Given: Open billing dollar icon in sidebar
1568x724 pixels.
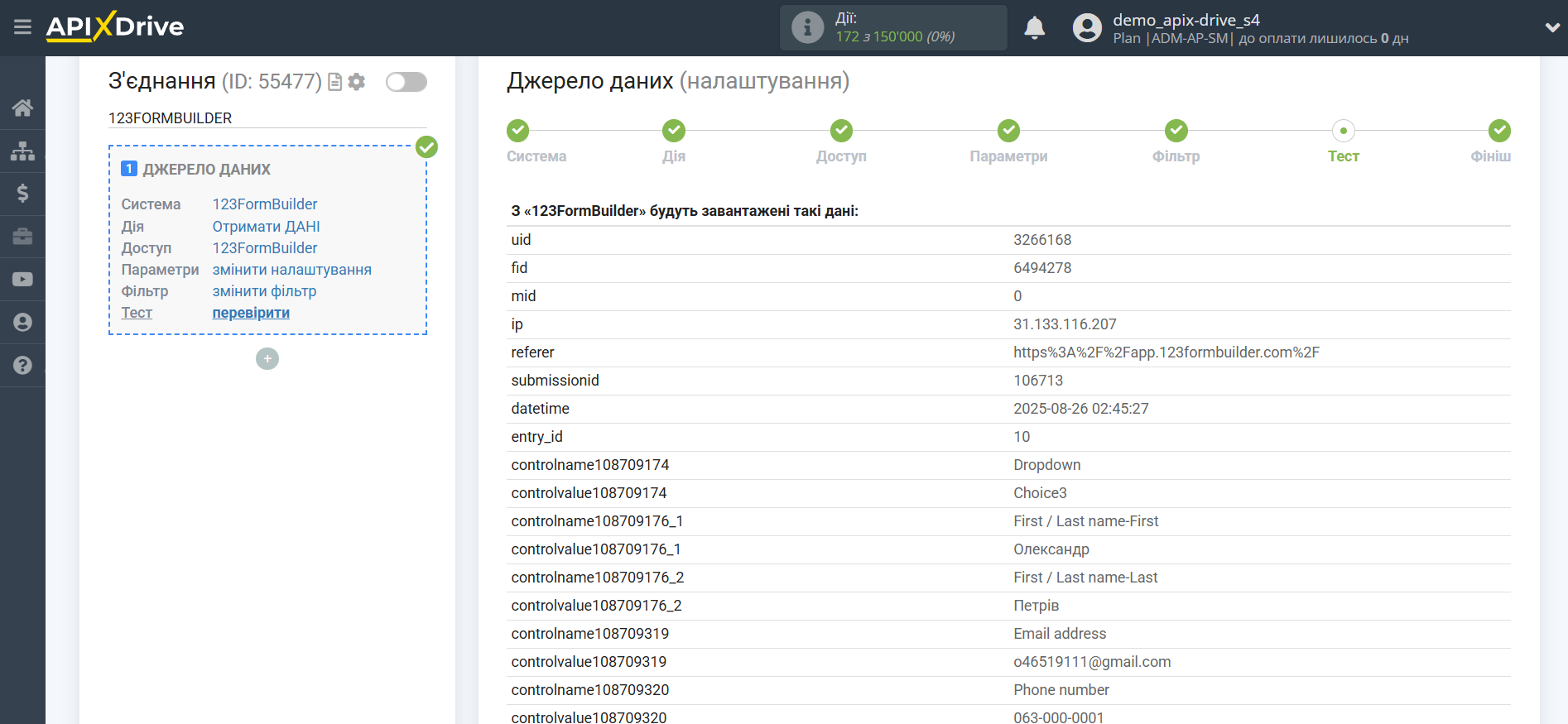Looking at the screenshot, I should pyautogui.click(x=22, y=194).
